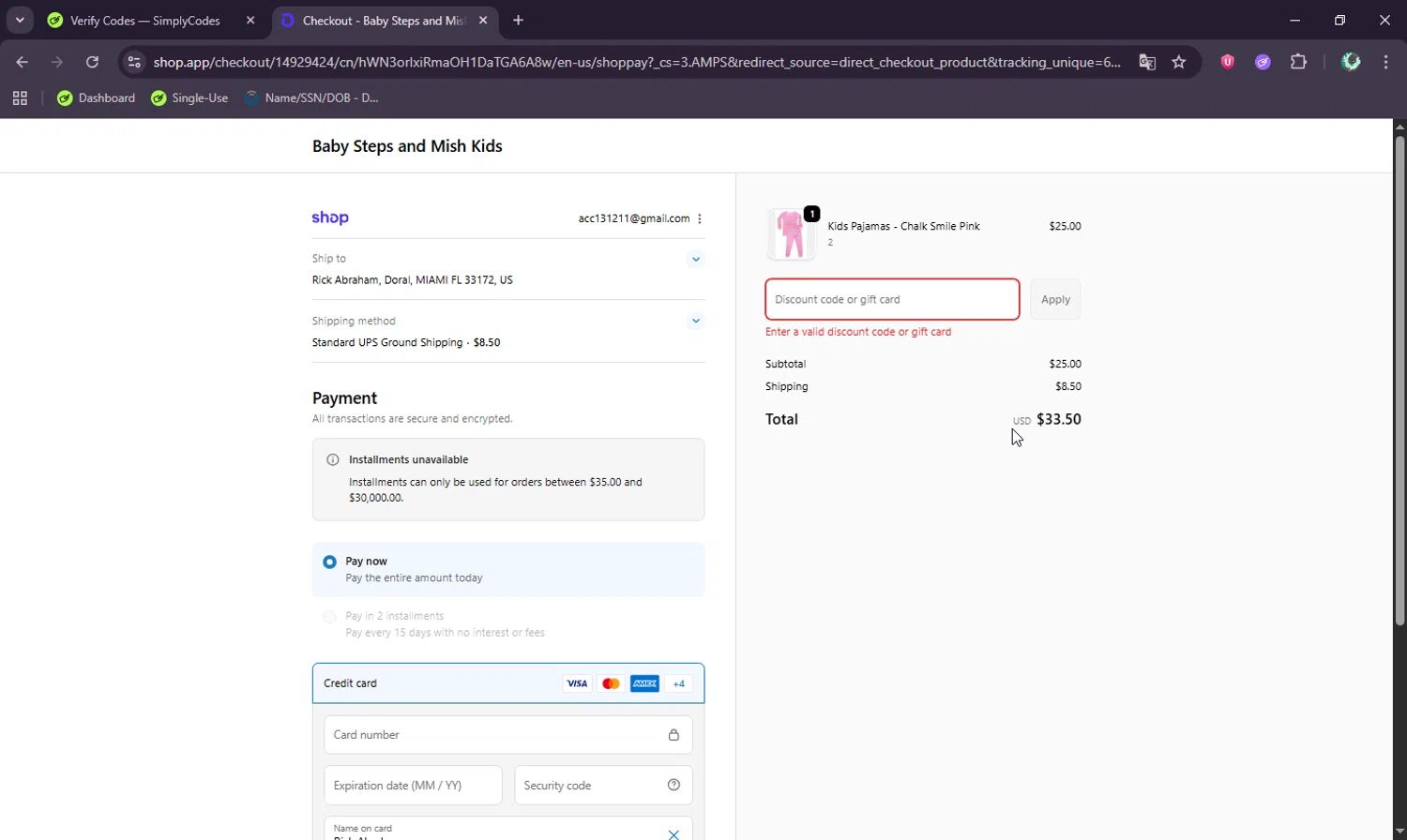Select the Checkout - Baby Steps tab
1407x840 pixels.
click(385, 21)
